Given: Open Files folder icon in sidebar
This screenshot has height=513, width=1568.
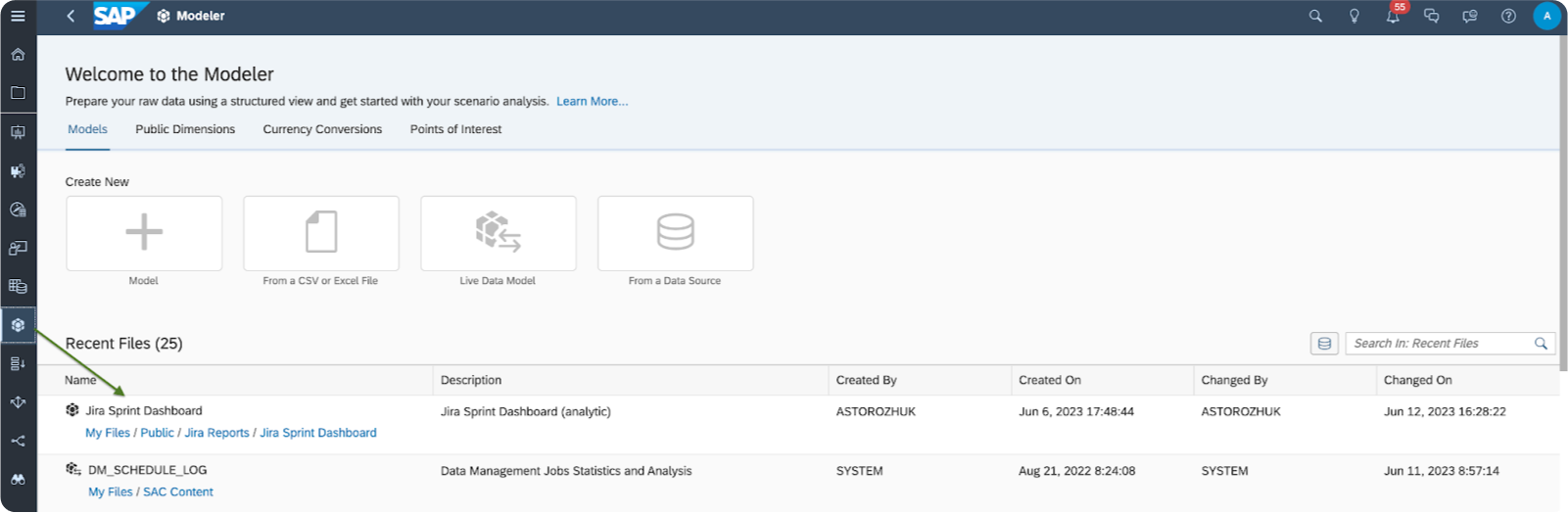Looking at the screenshot, I should point(18,93).
